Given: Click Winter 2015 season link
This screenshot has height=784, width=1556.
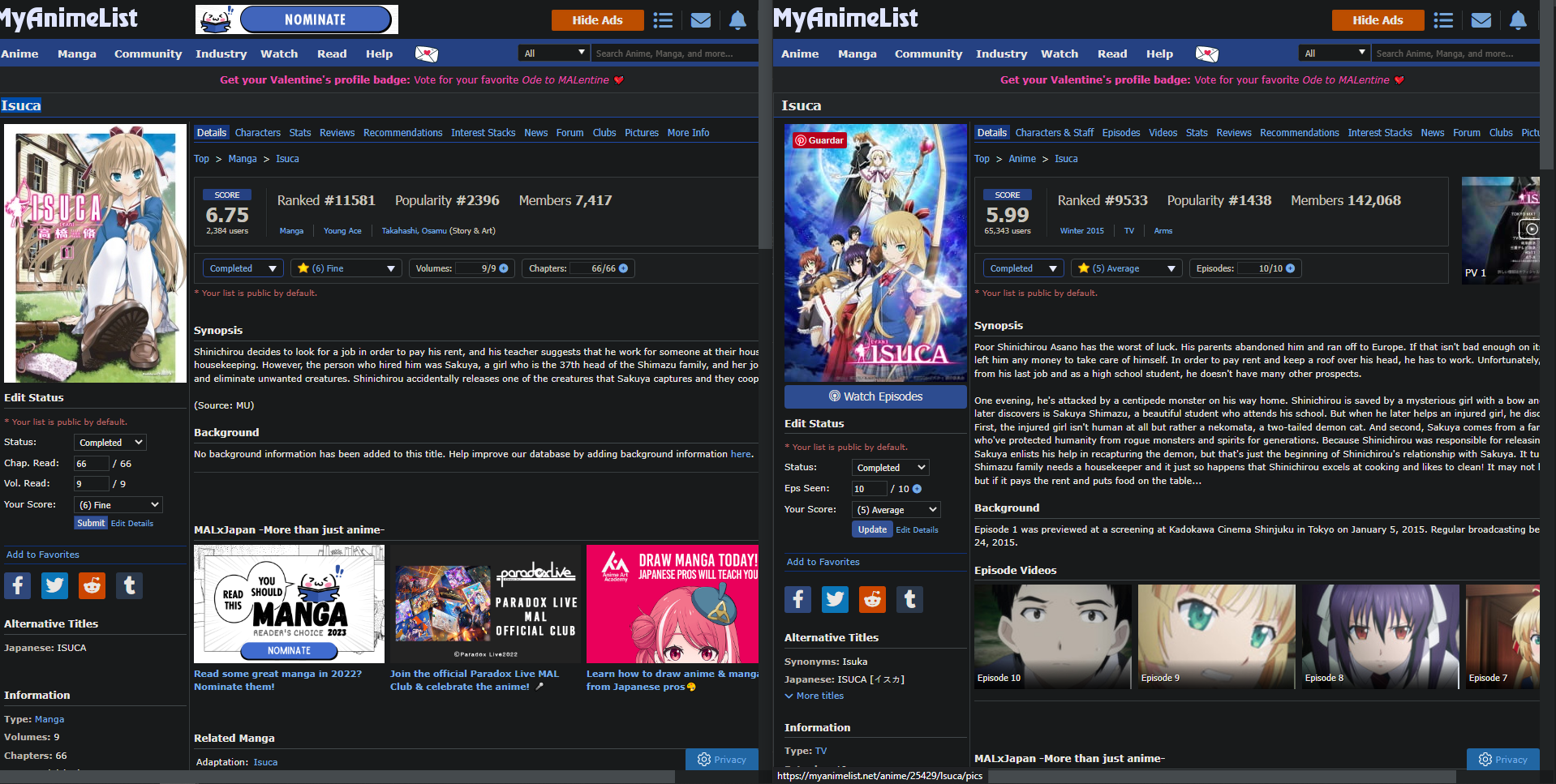Looking at the screenshot, I should (1081, 231).
